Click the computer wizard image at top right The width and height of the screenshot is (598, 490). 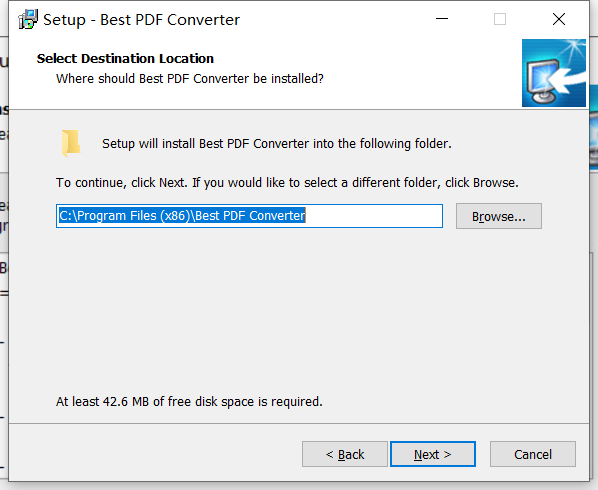click(x=554, y=73)
